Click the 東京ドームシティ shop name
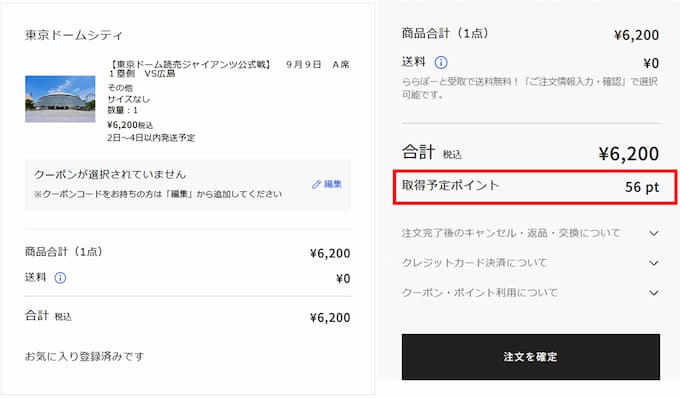This screenshot has width=680, height=398. click(x=74, y=35)
